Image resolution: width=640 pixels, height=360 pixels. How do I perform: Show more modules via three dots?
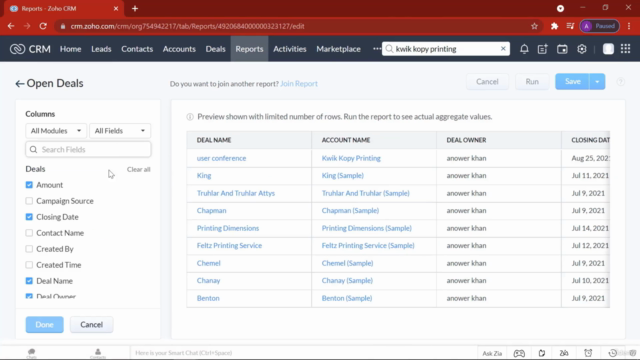click(x=376, y=49)
